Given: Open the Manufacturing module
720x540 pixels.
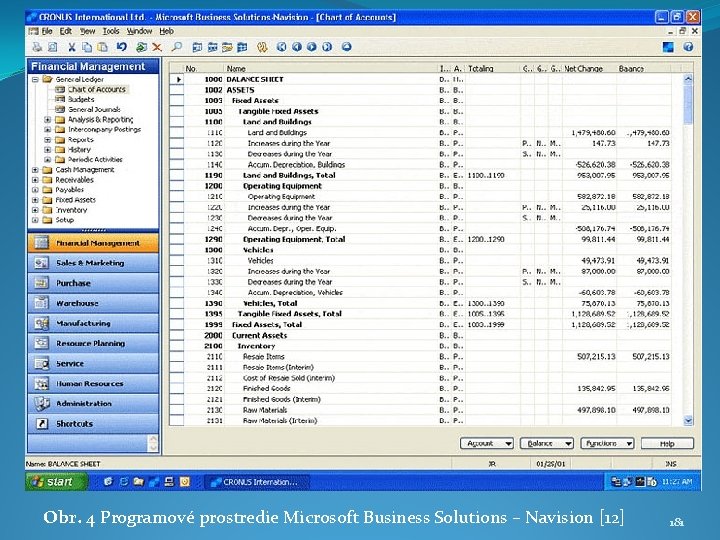Looking at the screenshot, I should tap(93, 323).
